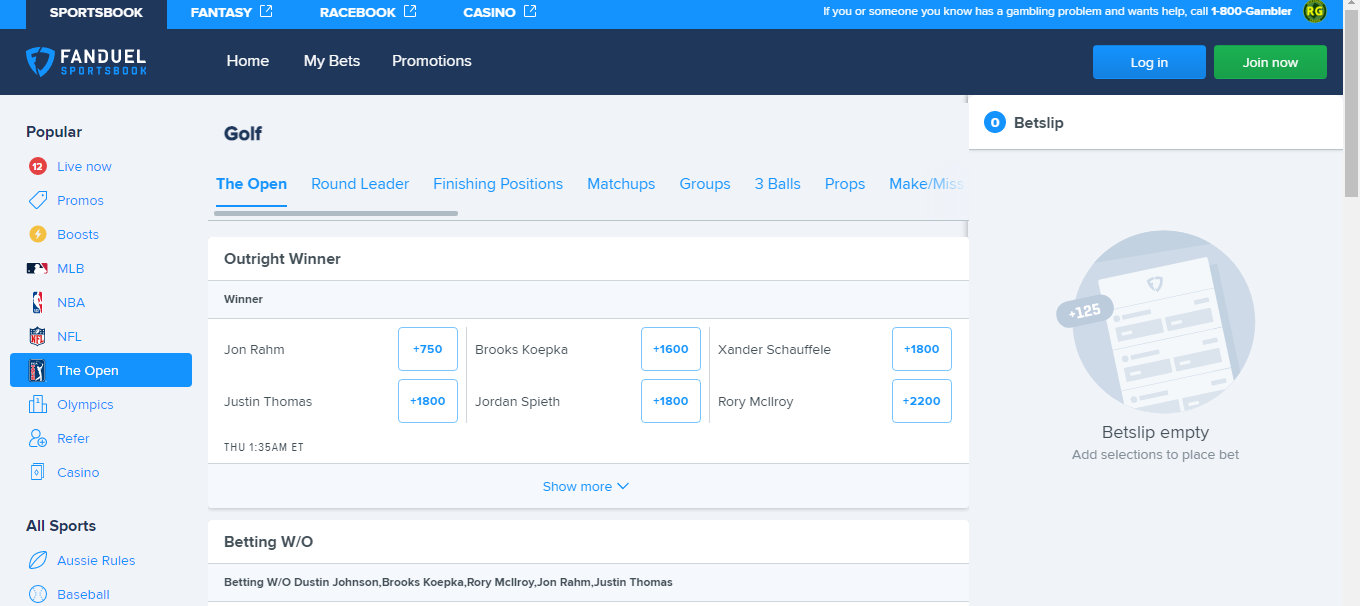The width and height of the screenshot is (1360, 606).
Task: Switch to the Groups tab
Action: tap(705, 184)
